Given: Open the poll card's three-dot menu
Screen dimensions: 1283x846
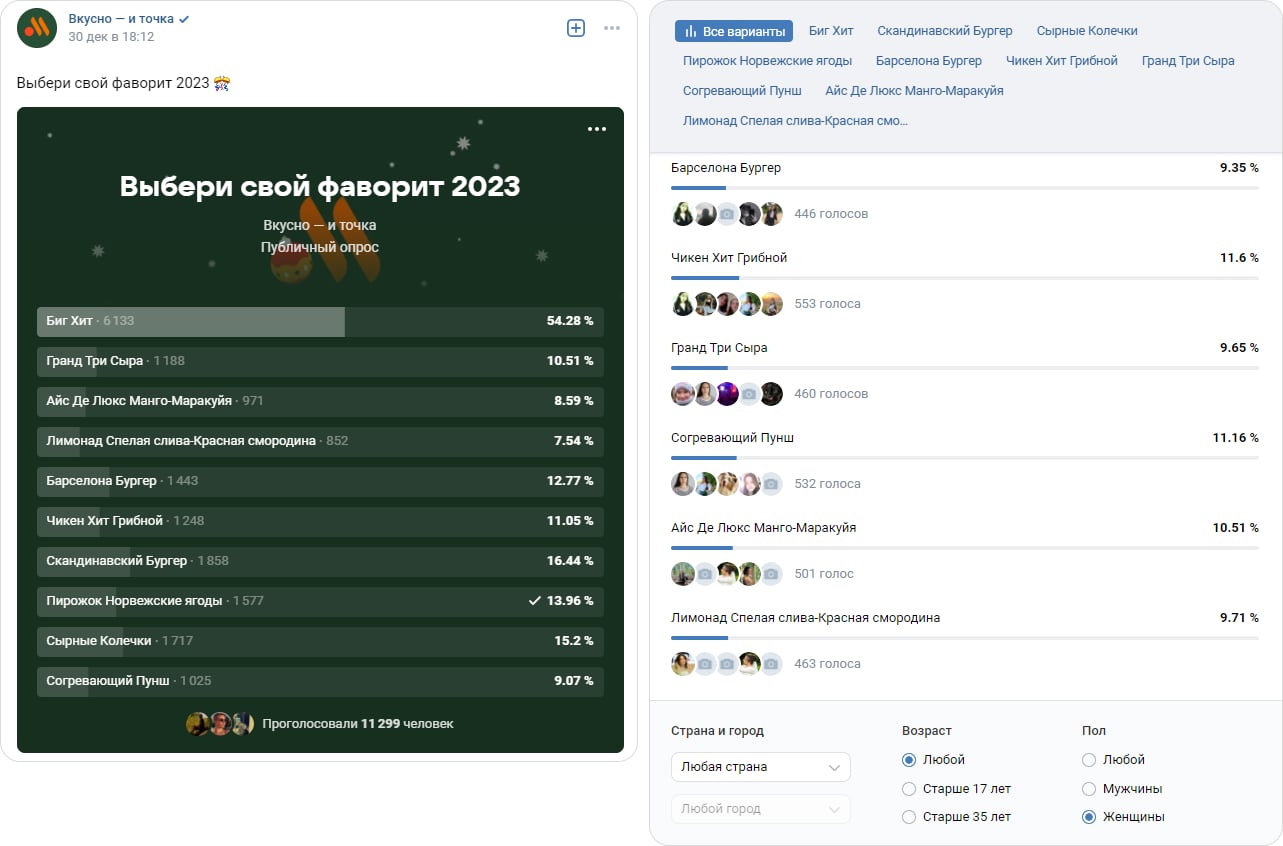Looking at the screenshot, I should click(597, 129).
